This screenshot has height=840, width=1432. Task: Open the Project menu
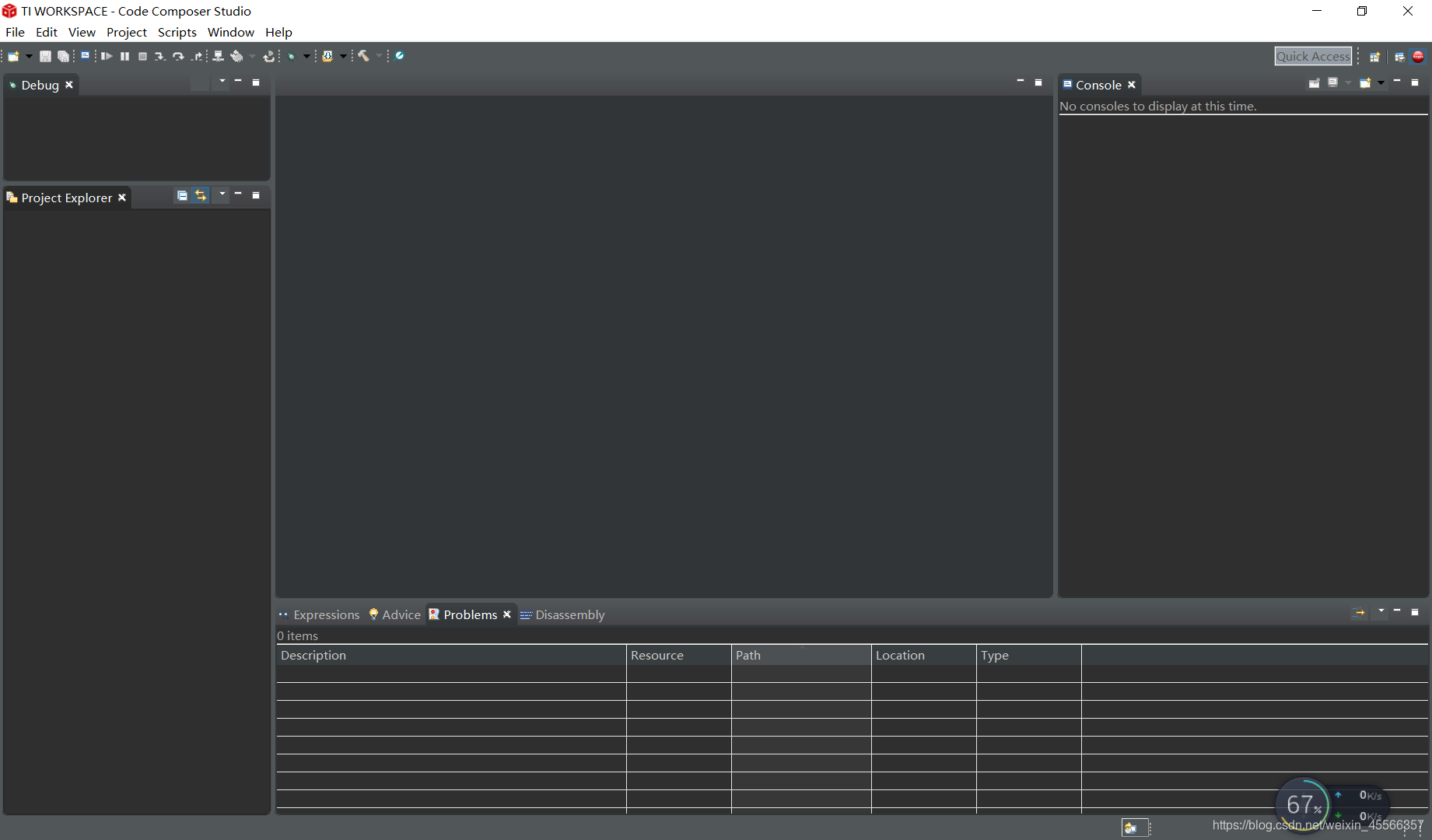pos(127,32)
